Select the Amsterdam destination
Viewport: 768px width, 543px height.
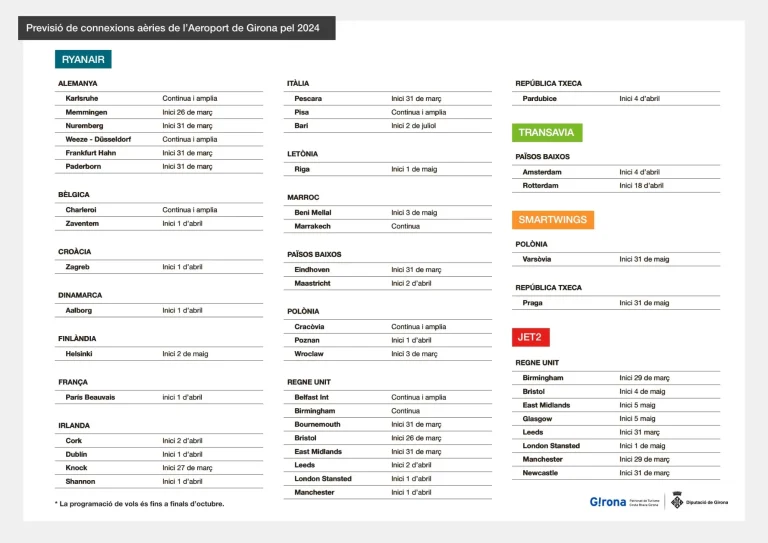[x=542, y=172]
